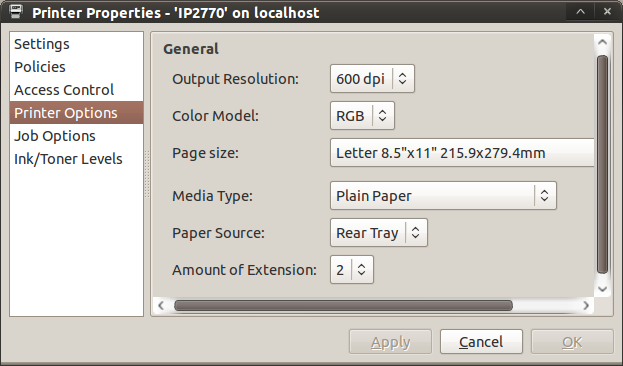The width and height of the screenshot is (623, 366).
Task: Click horizontal scrollbar left arrow
Action: coord(161,305)
